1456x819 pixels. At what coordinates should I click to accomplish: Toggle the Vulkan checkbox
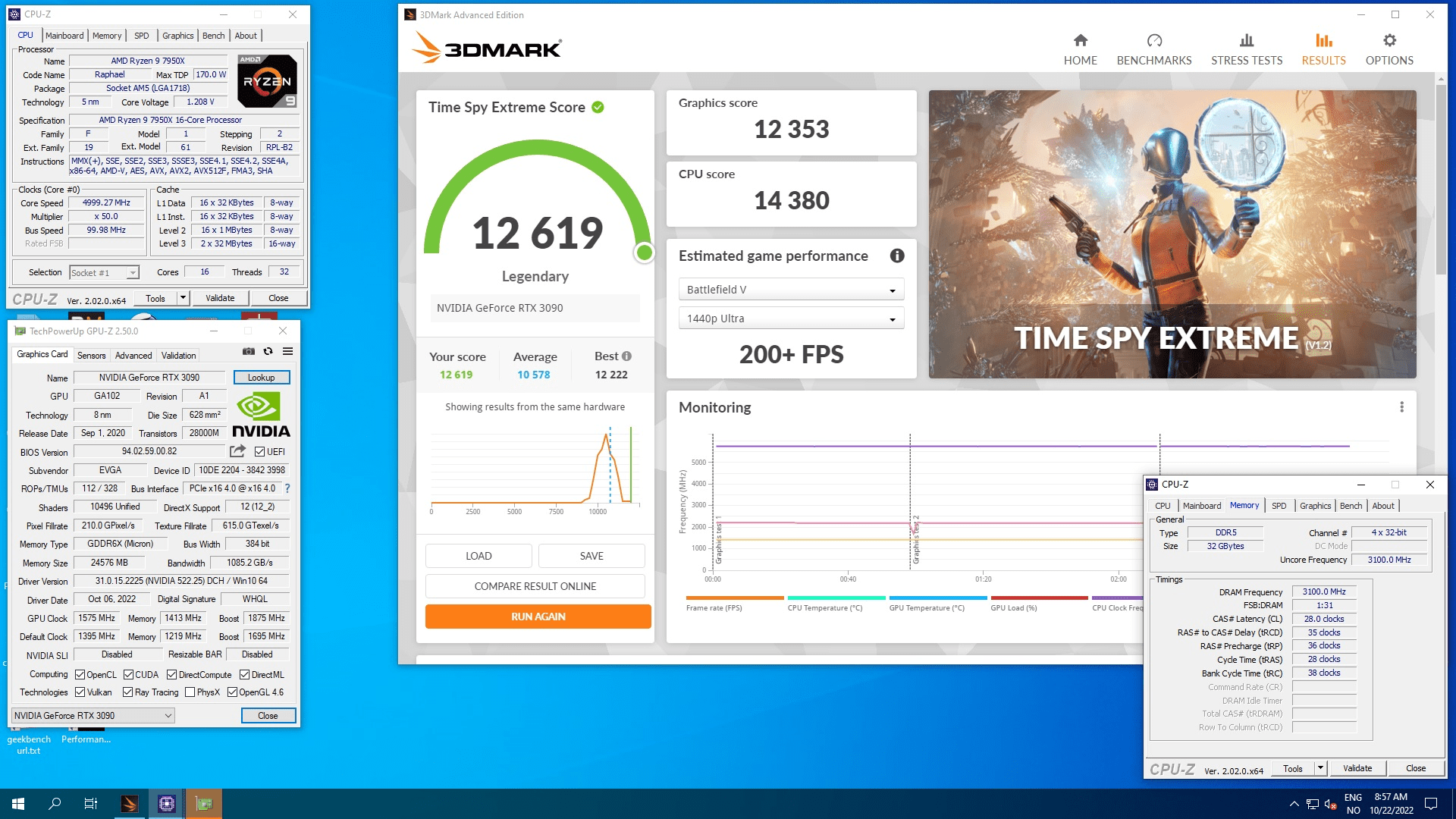click(x=80, y=692)
